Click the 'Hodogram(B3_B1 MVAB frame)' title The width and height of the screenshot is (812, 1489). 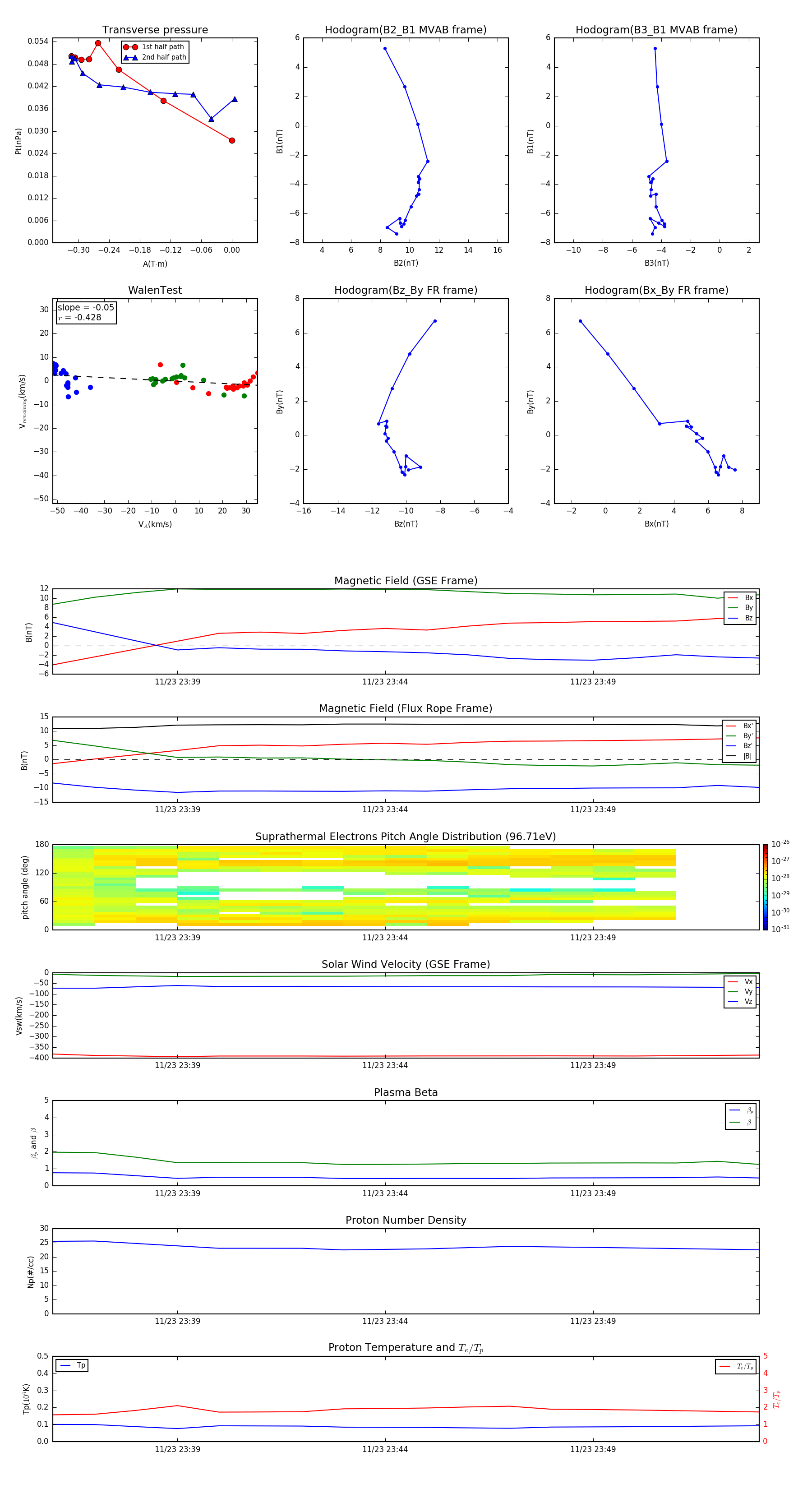point(656,30)
